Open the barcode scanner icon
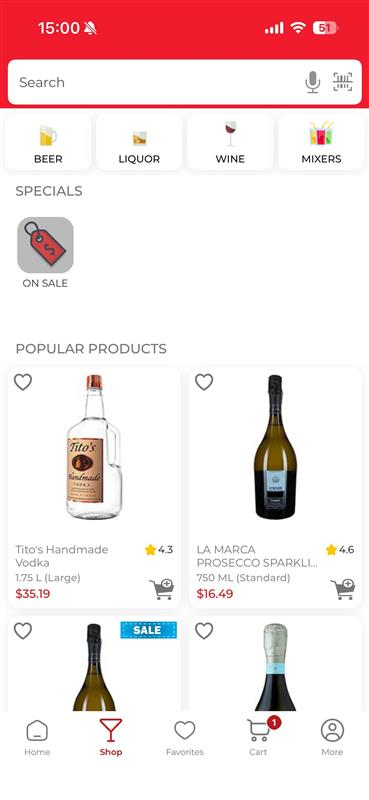This screenshot has height=800, width=369. tap(342, 82)
